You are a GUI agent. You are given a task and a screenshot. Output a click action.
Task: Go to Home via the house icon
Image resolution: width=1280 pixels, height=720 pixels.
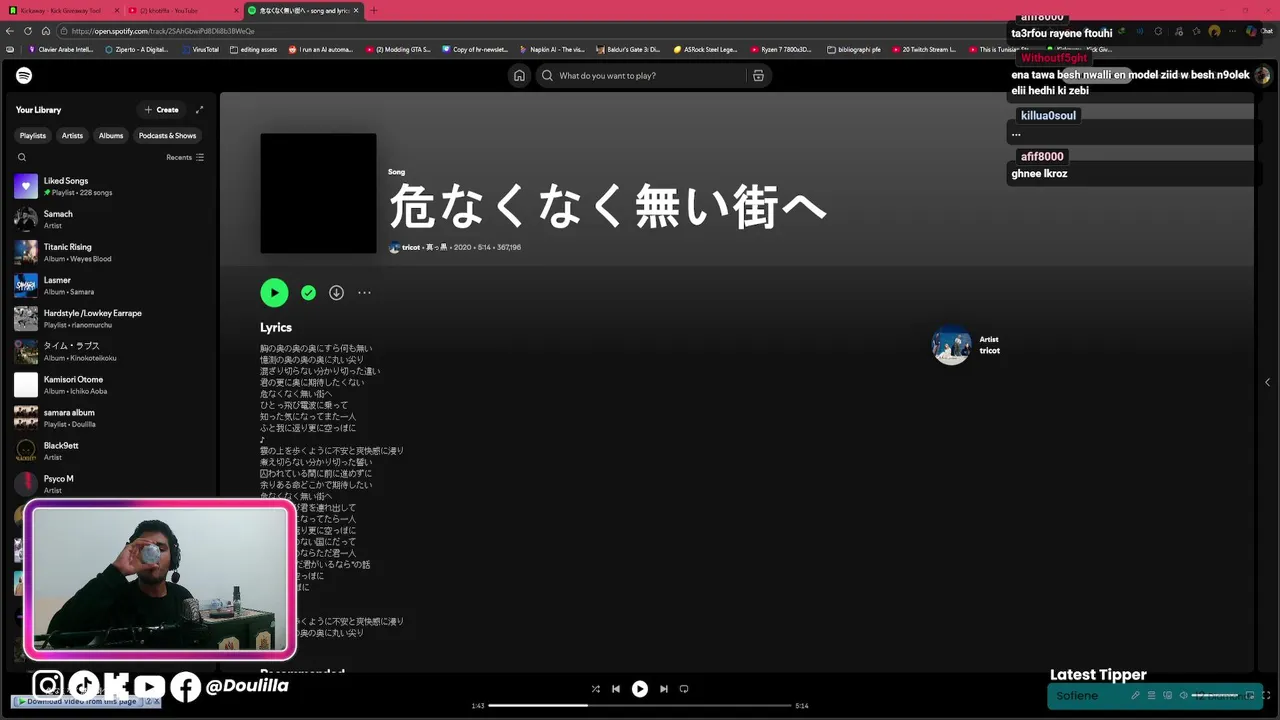519,75
